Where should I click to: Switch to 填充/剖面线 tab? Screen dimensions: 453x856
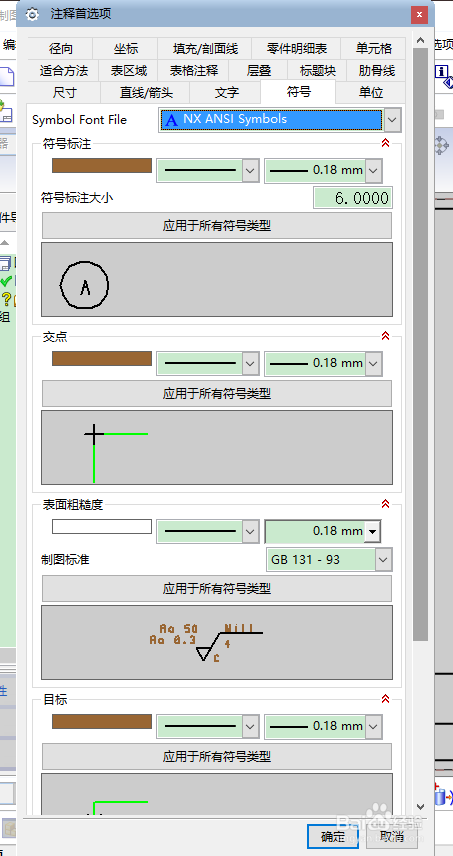click(205, 49)
